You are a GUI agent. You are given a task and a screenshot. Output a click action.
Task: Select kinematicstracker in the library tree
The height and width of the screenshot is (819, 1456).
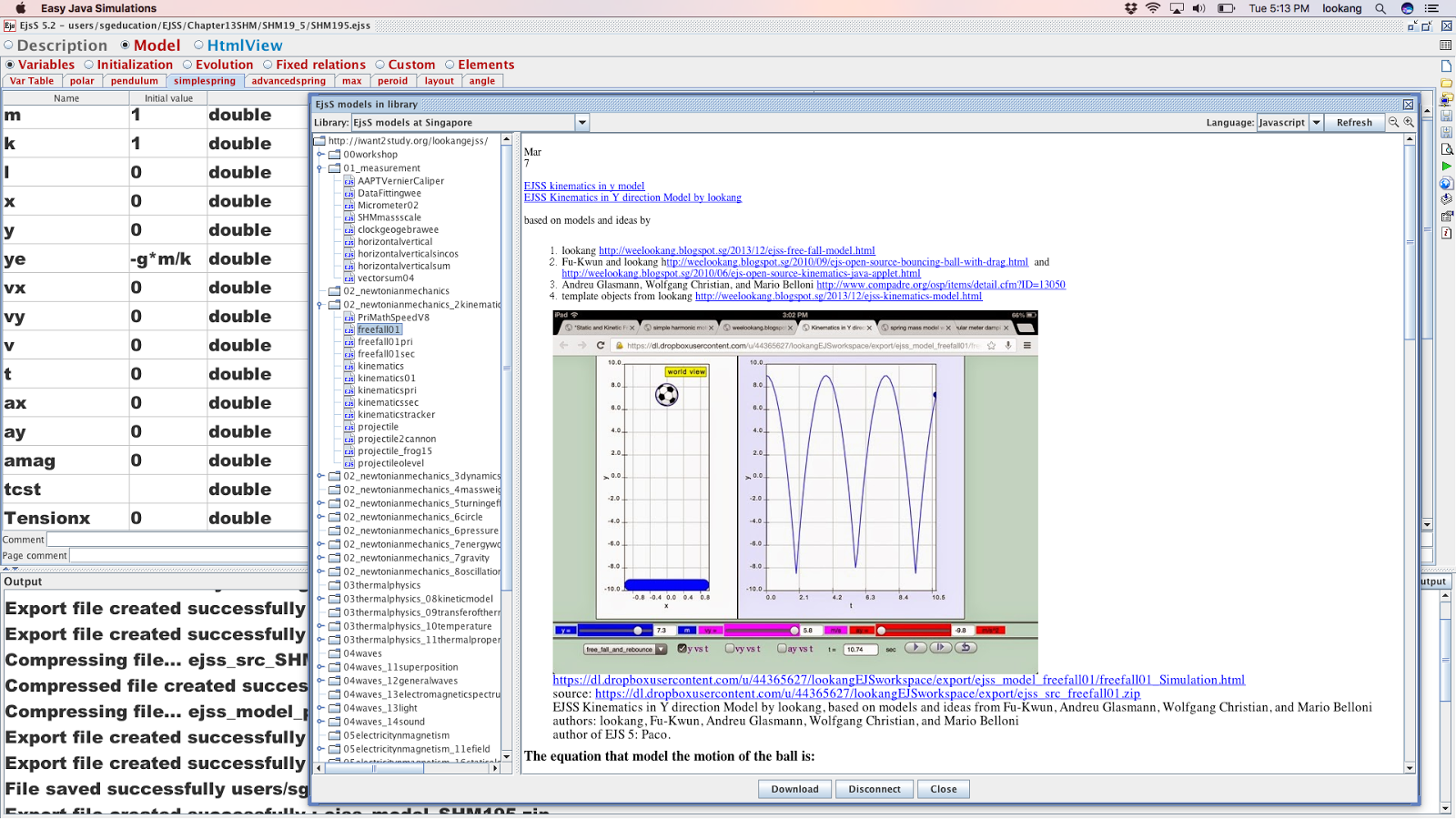pyautogui.click(x=396, y=415)
